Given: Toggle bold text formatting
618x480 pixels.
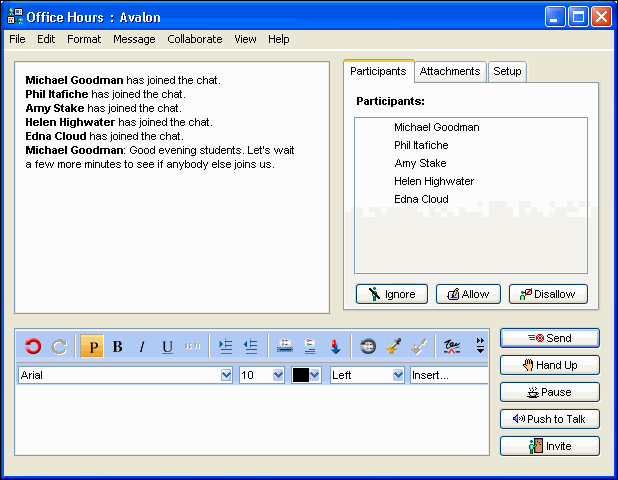Looking at the screenshot, I should (117, 347).
